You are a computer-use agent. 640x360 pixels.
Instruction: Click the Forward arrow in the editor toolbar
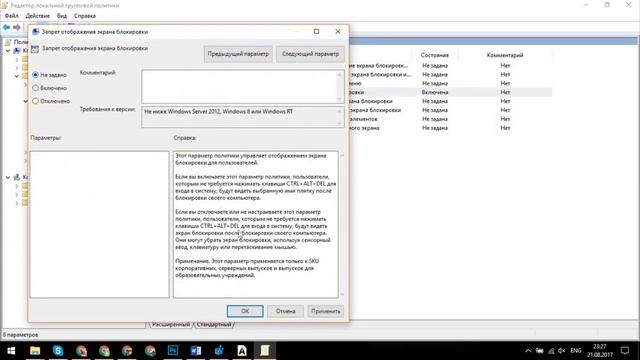[17, 27]
